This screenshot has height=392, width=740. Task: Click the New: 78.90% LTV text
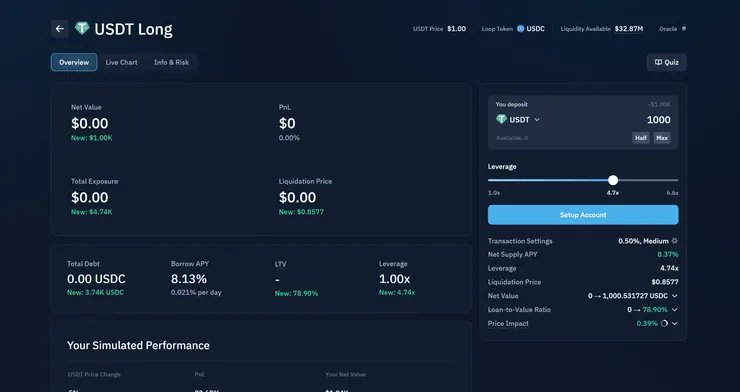tap(296, 293)
